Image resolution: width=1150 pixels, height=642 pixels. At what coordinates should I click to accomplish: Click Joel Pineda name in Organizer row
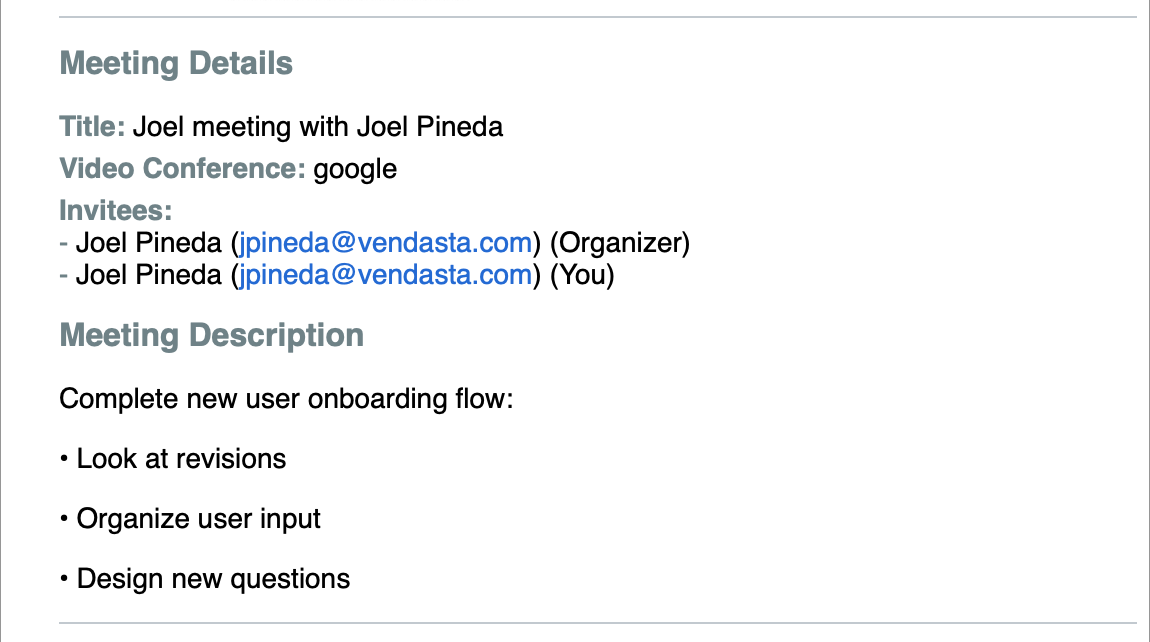point(148,243)
